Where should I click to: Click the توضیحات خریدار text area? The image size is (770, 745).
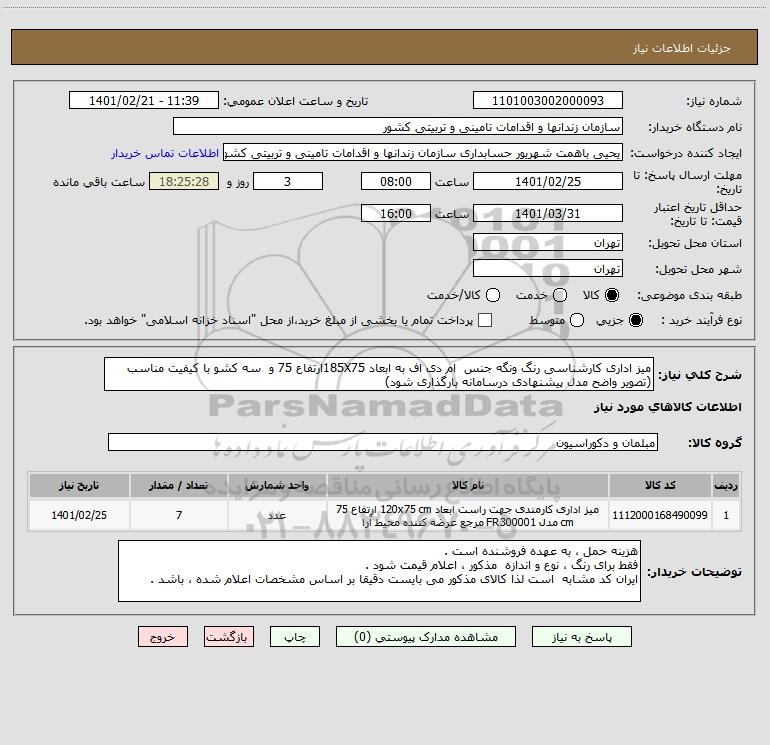point(379,571)
